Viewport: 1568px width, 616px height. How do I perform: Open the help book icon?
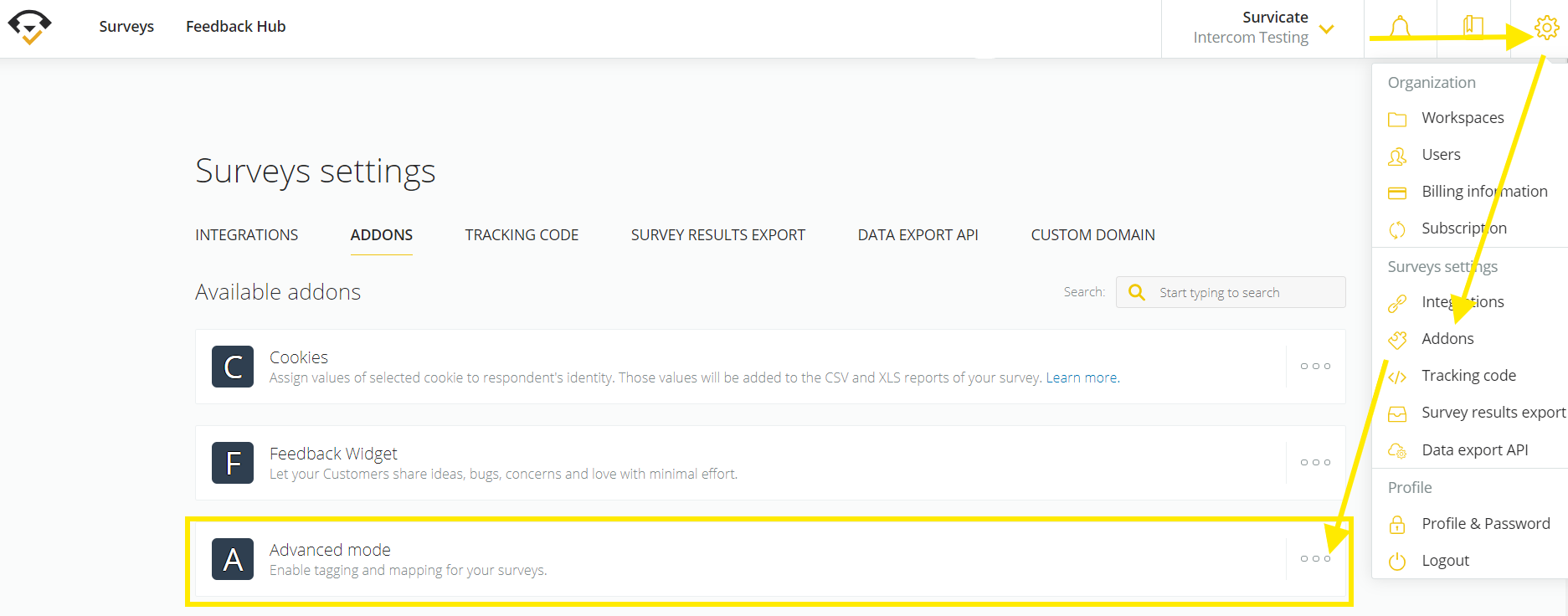pos(1473,27)
